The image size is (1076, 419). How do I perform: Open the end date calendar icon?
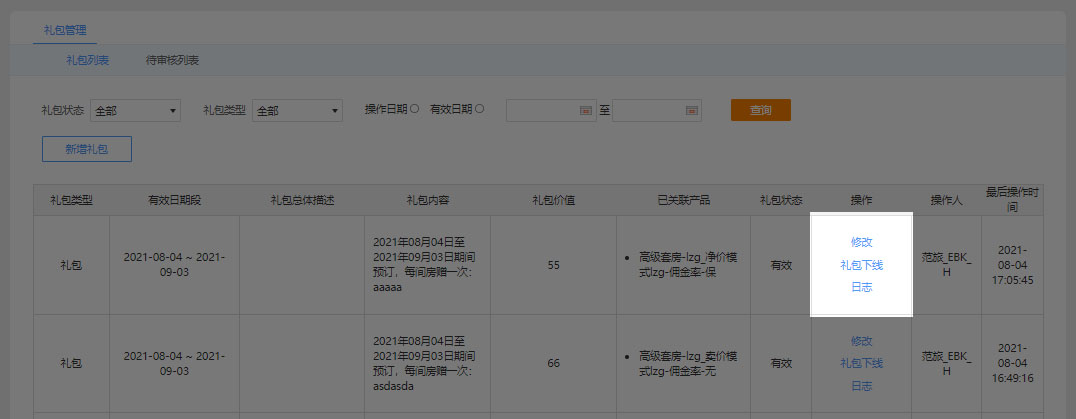[692, 110]
